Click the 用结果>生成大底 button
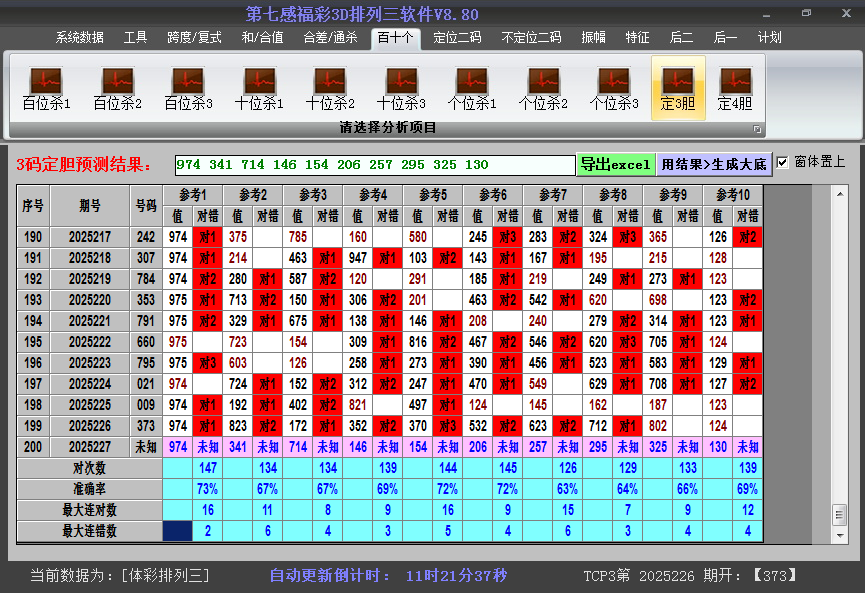Image resolution: width=865 pixels, height=593 pixels. pyautogui.click(x=714, y=165)
